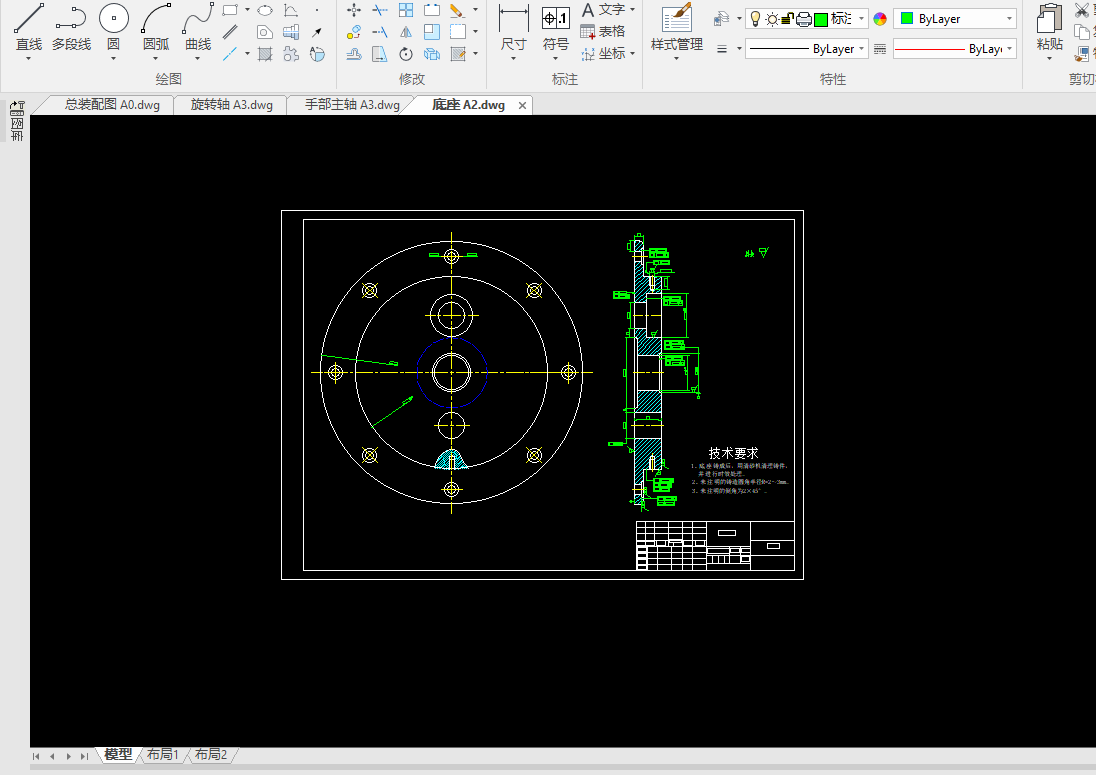This screenshot has width=1096, height=775.
Task: Open the 尺寸 dropdown arrow
Action: 514,59
